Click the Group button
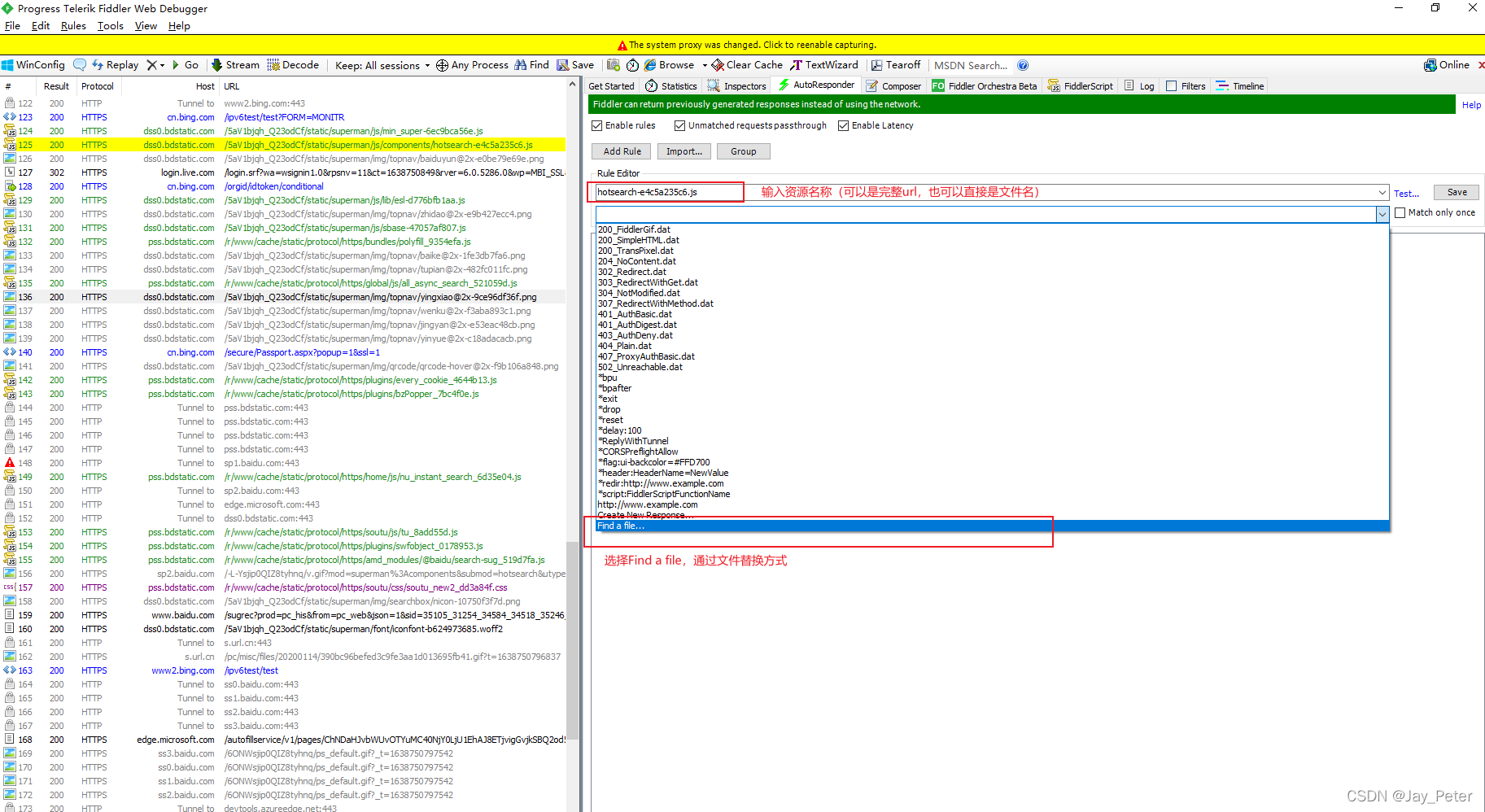Viewport: 1485px width, 812px height. click(x=744, y=151)
